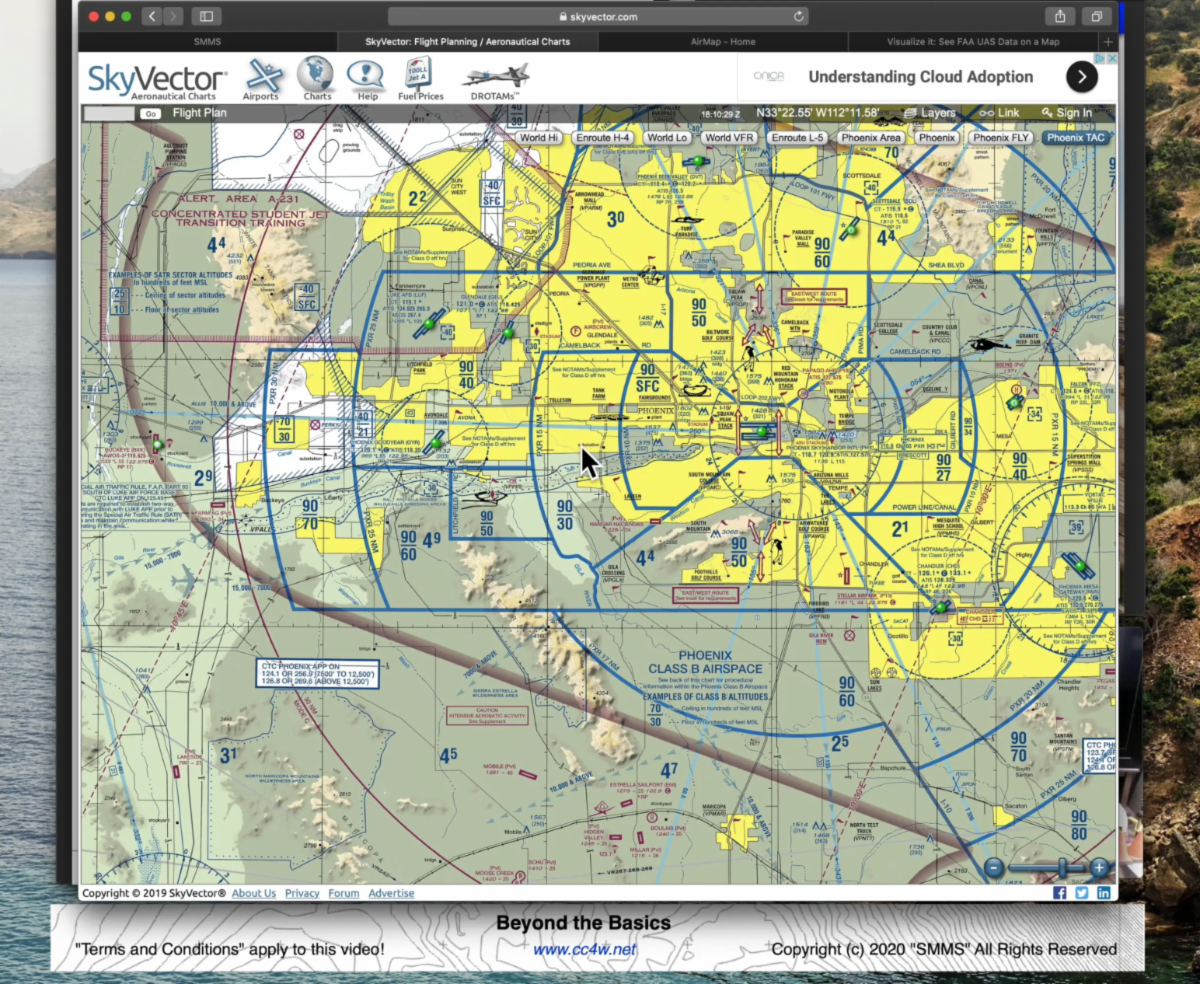Click the Safari back arrow

[152, 16]
